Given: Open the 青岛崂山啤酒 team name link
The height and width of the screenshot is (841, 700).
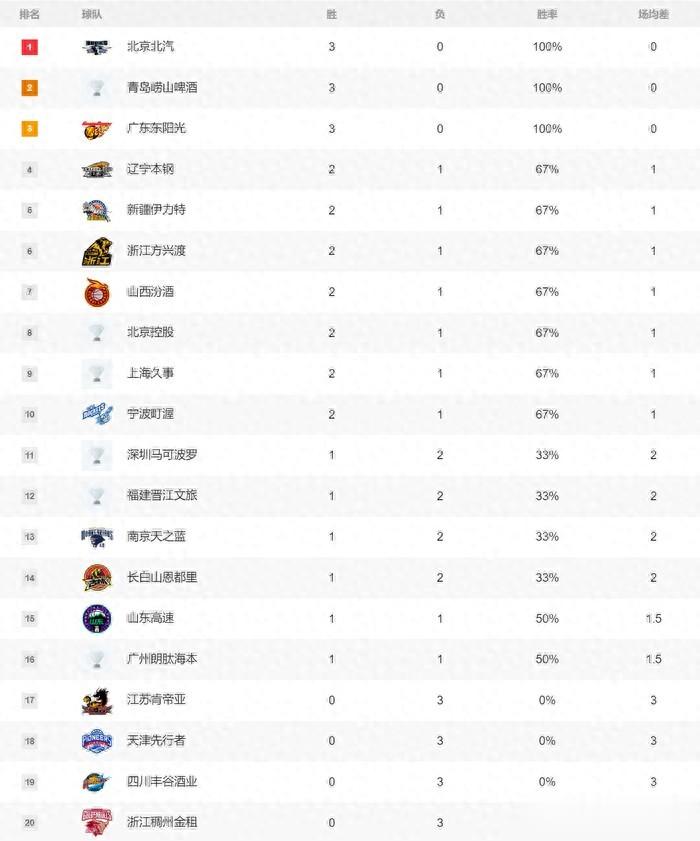Looking at the screenshot, I should click(162, 88).
